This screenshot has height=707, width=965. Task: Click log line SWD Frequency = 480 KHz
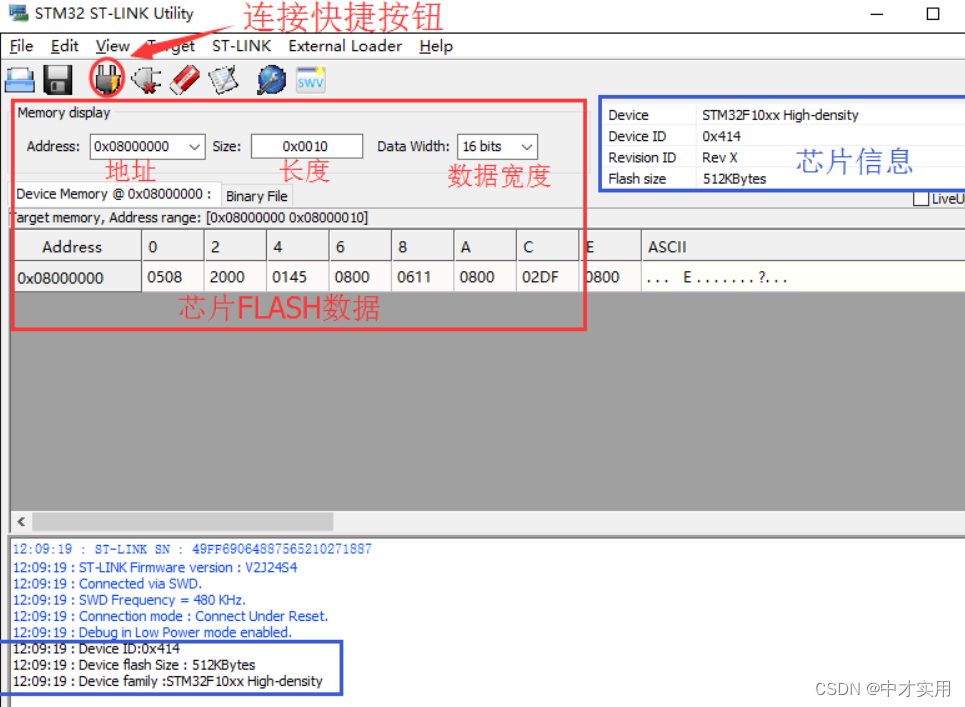click(x=129, y=600)
